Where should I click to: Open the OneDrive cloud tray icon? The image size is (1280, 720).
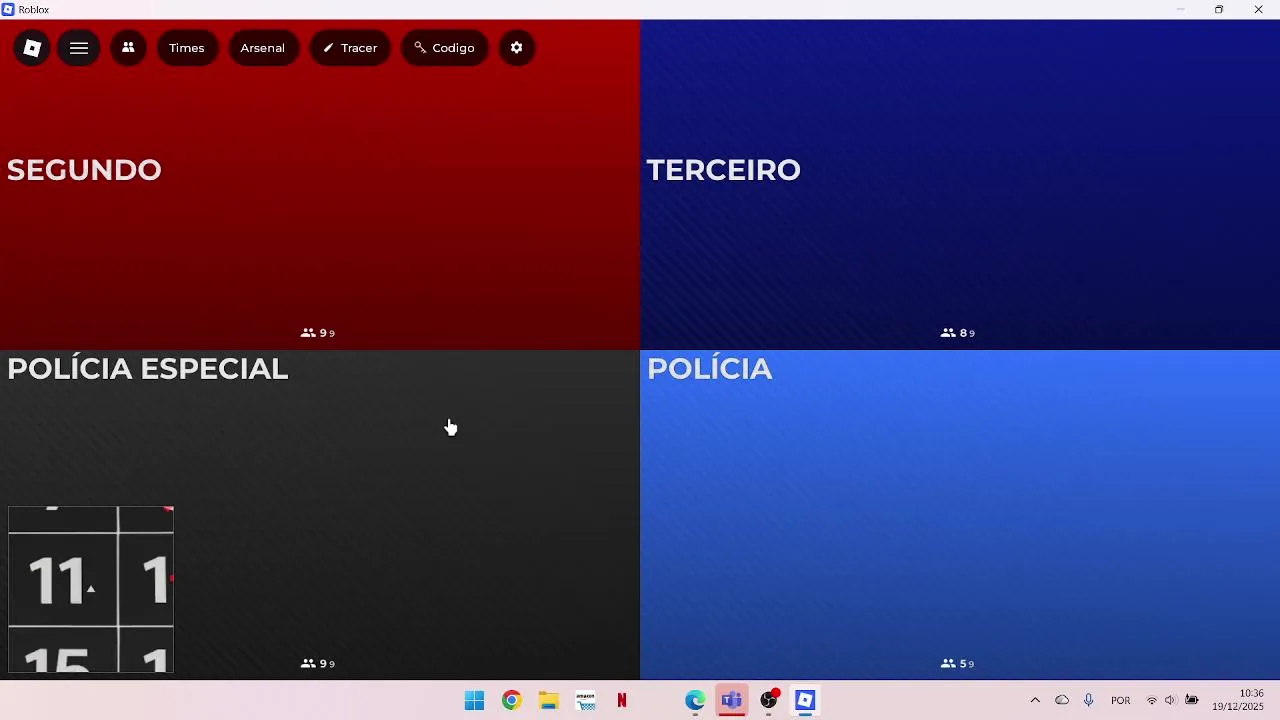pos(1062,701)
